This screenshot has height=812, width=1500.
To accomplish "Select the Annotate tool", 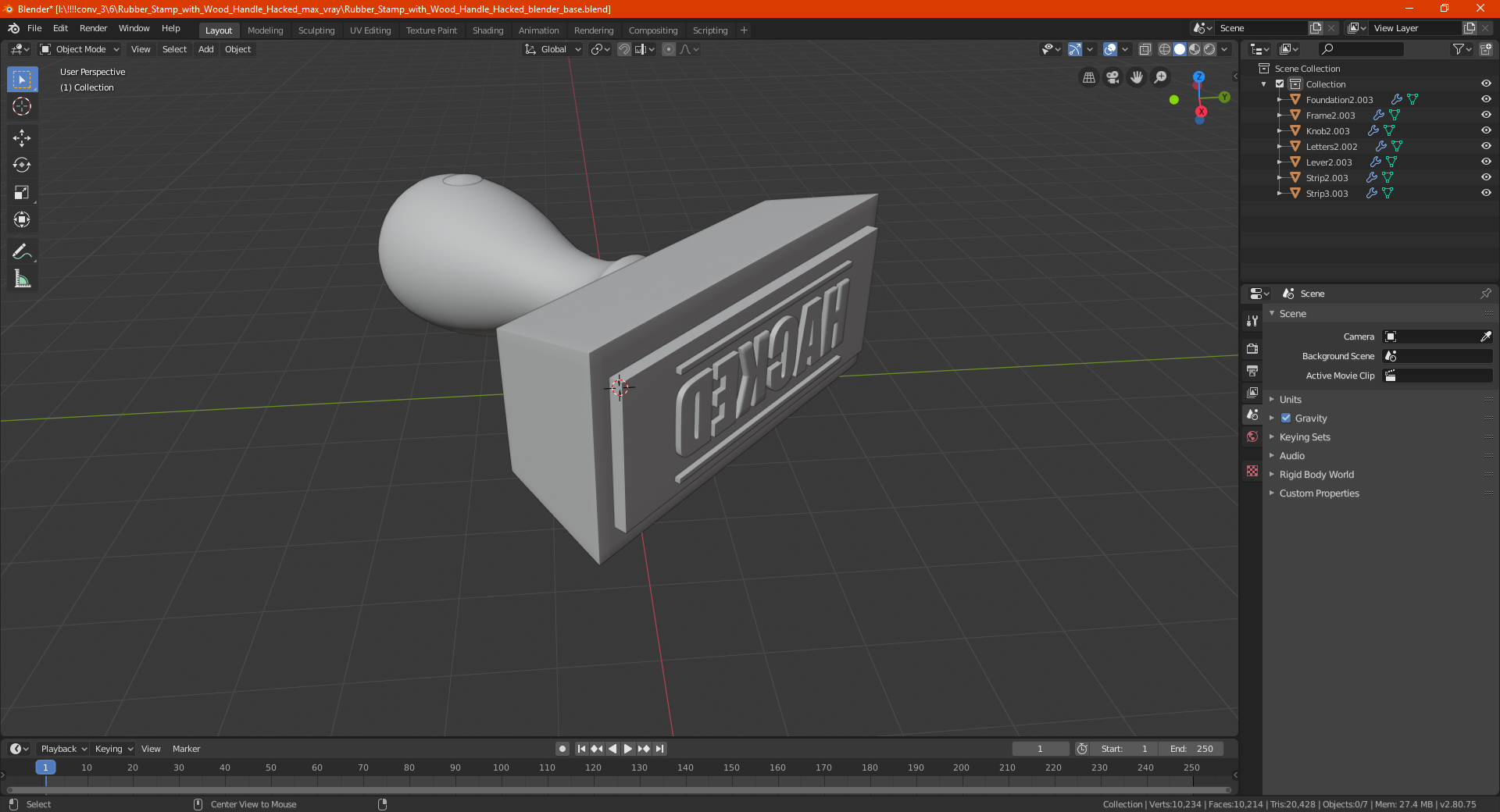I will pyautogui.click(x=22, y=251).
